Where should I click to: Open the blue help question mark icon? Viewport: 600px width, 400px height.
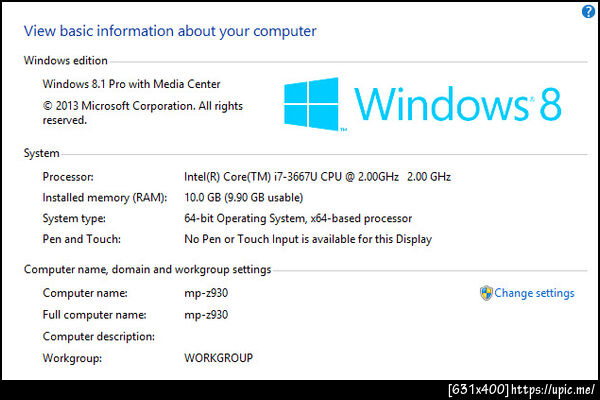click(x=588, y=11)
